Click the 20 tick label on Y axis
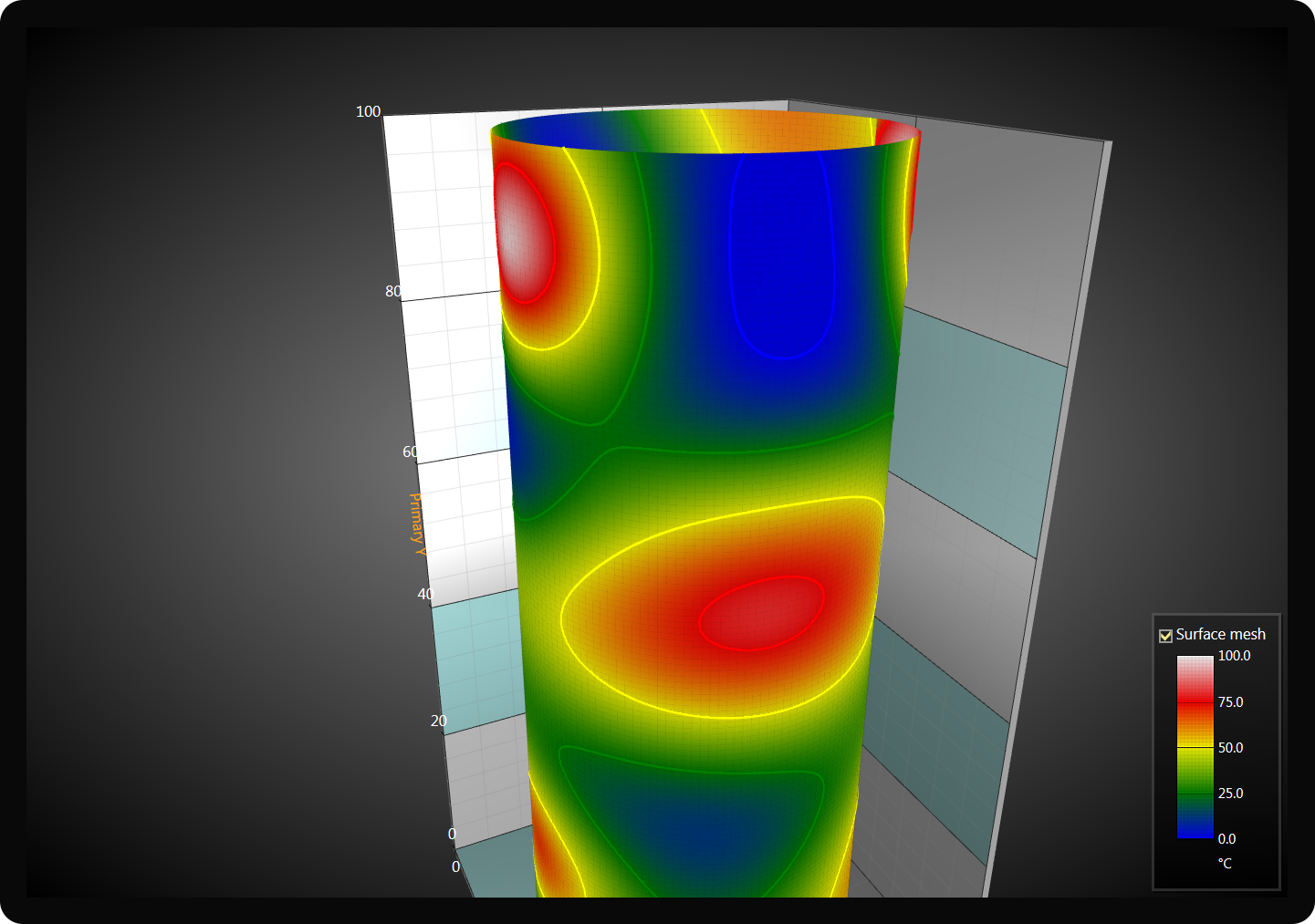 point(439,721)
